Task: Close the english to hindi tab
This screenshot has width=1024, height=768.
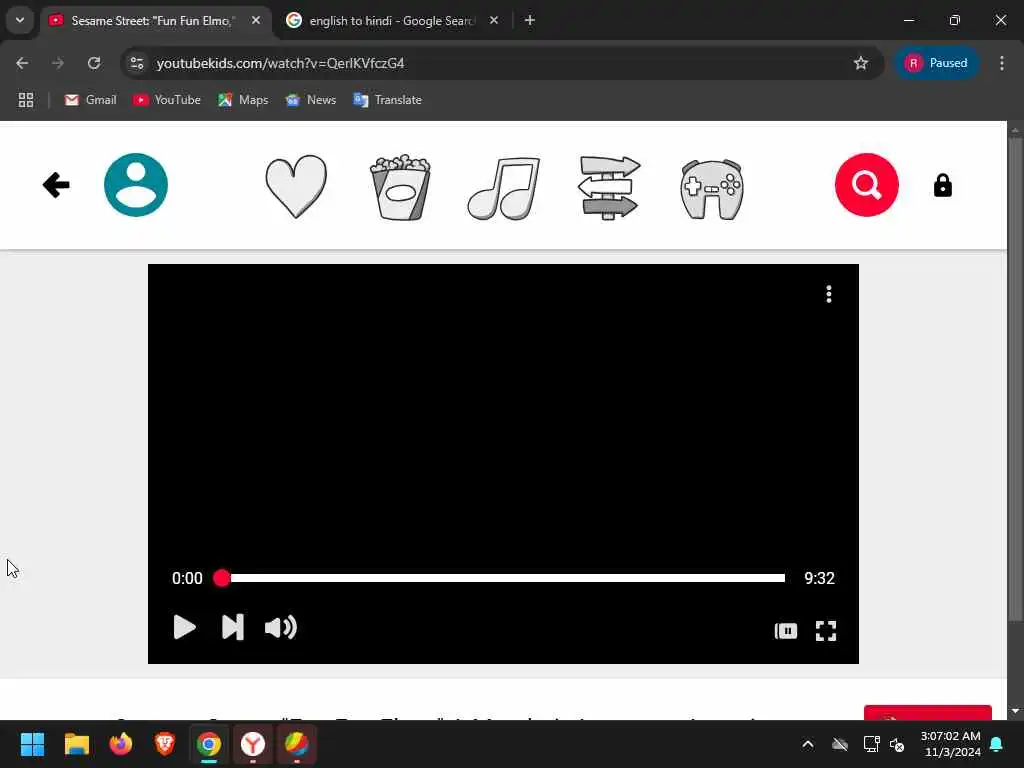Action: 494,21
